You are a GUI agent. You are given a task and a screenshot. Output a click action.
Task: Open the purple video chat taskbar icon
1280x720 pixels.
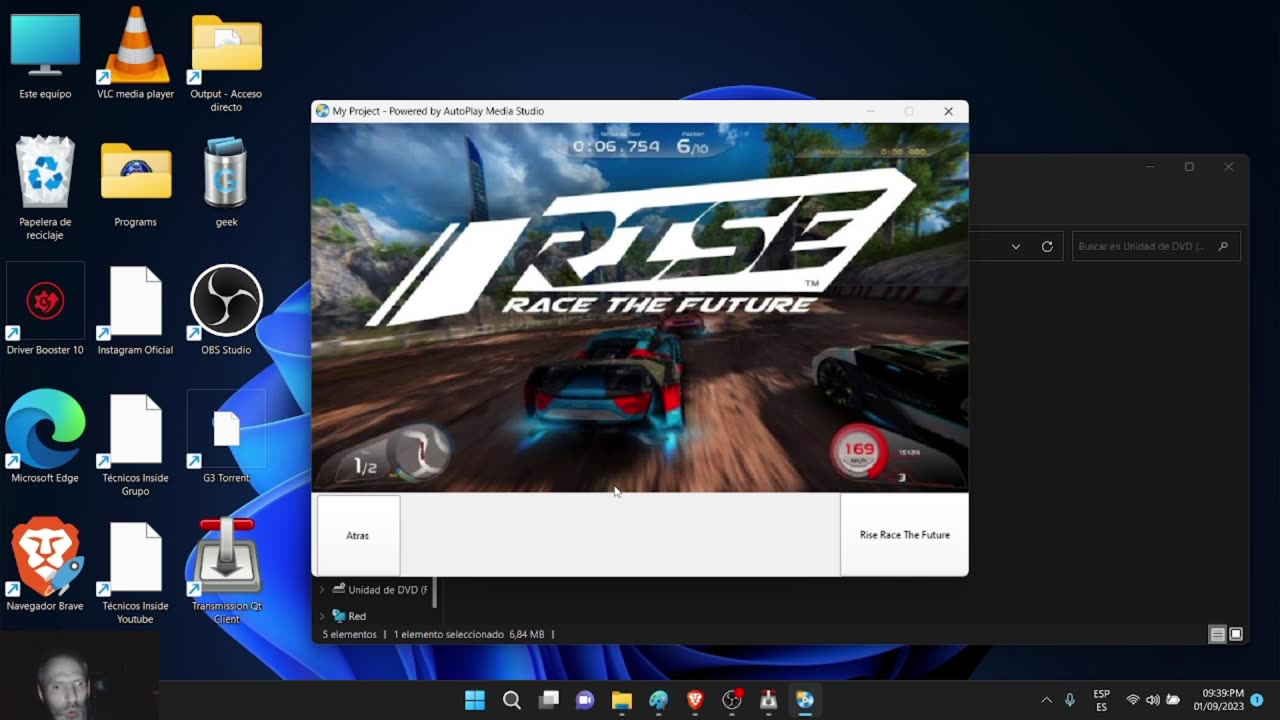(585, 700)
